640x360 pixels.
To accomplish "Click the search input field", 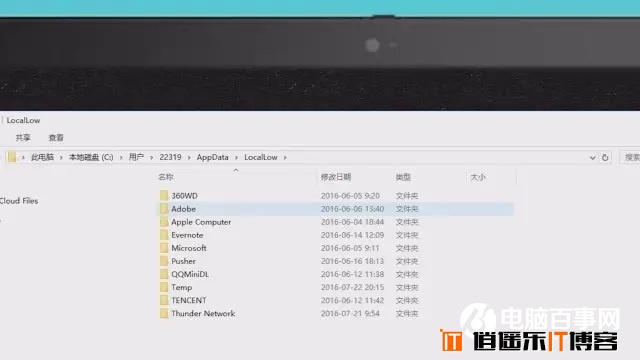I will click(x=630, y=157).
